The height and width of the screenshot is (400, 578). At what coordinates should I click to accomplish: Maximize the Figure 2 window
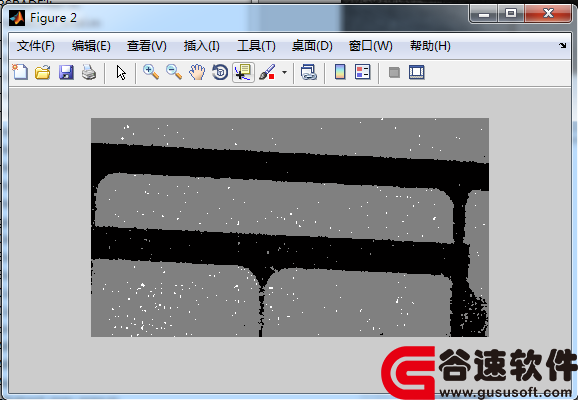click(511, 14)
